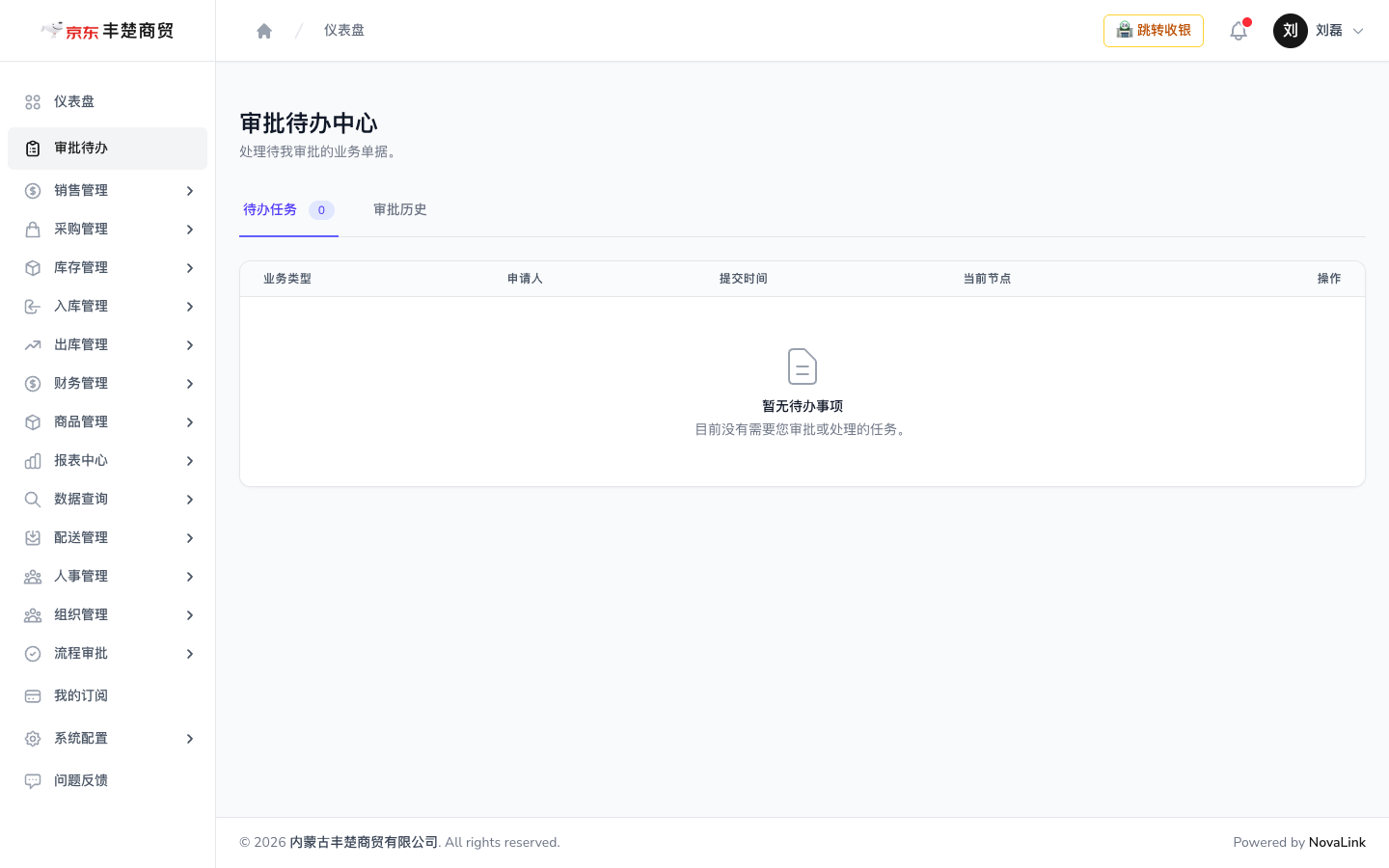Open 问题反馈 menu item

(x=107, y=781)
